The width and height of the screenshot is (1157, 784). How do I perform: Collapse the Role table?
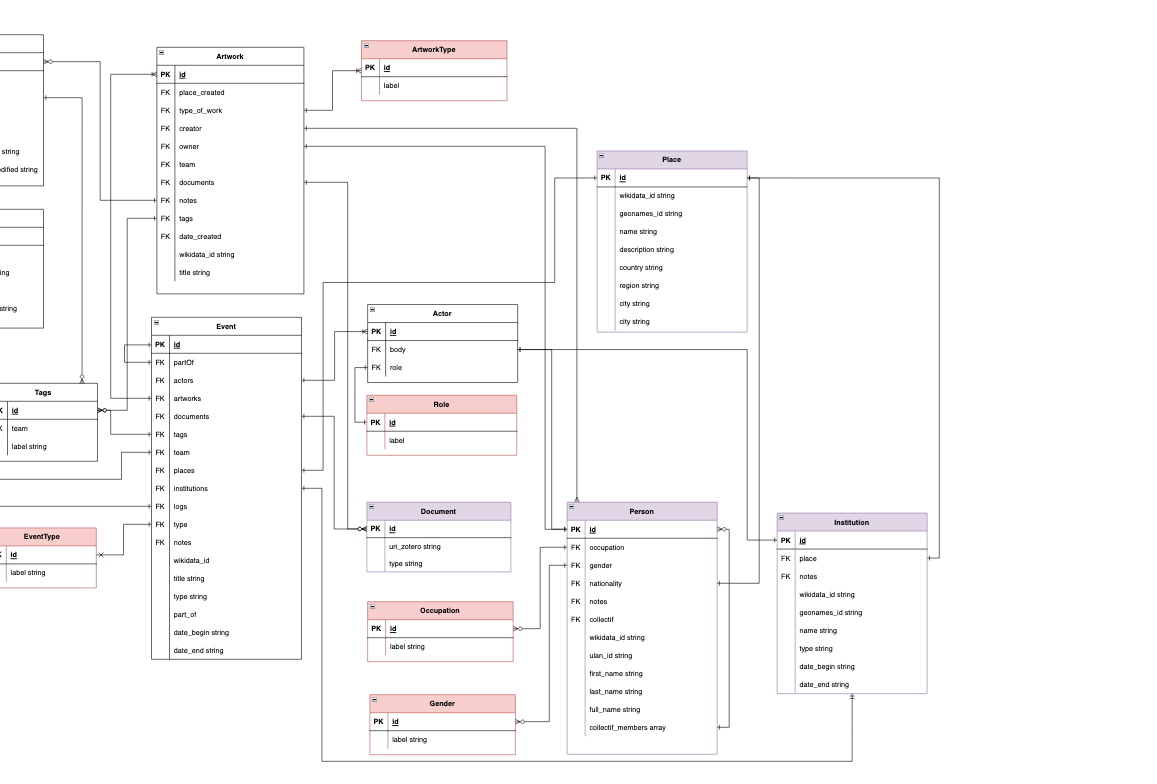(x=373, y=401)
